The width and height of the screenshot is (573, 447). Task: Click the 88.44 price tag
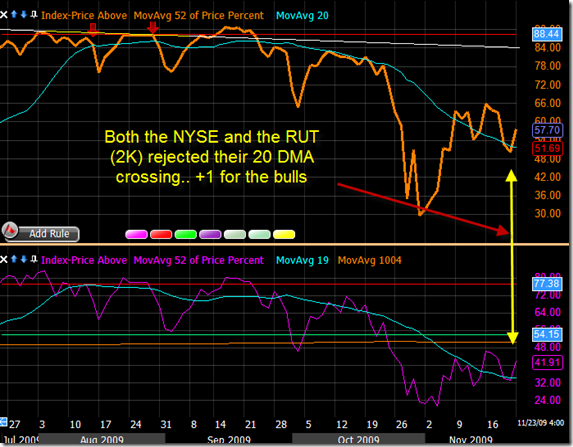[546, 34]
